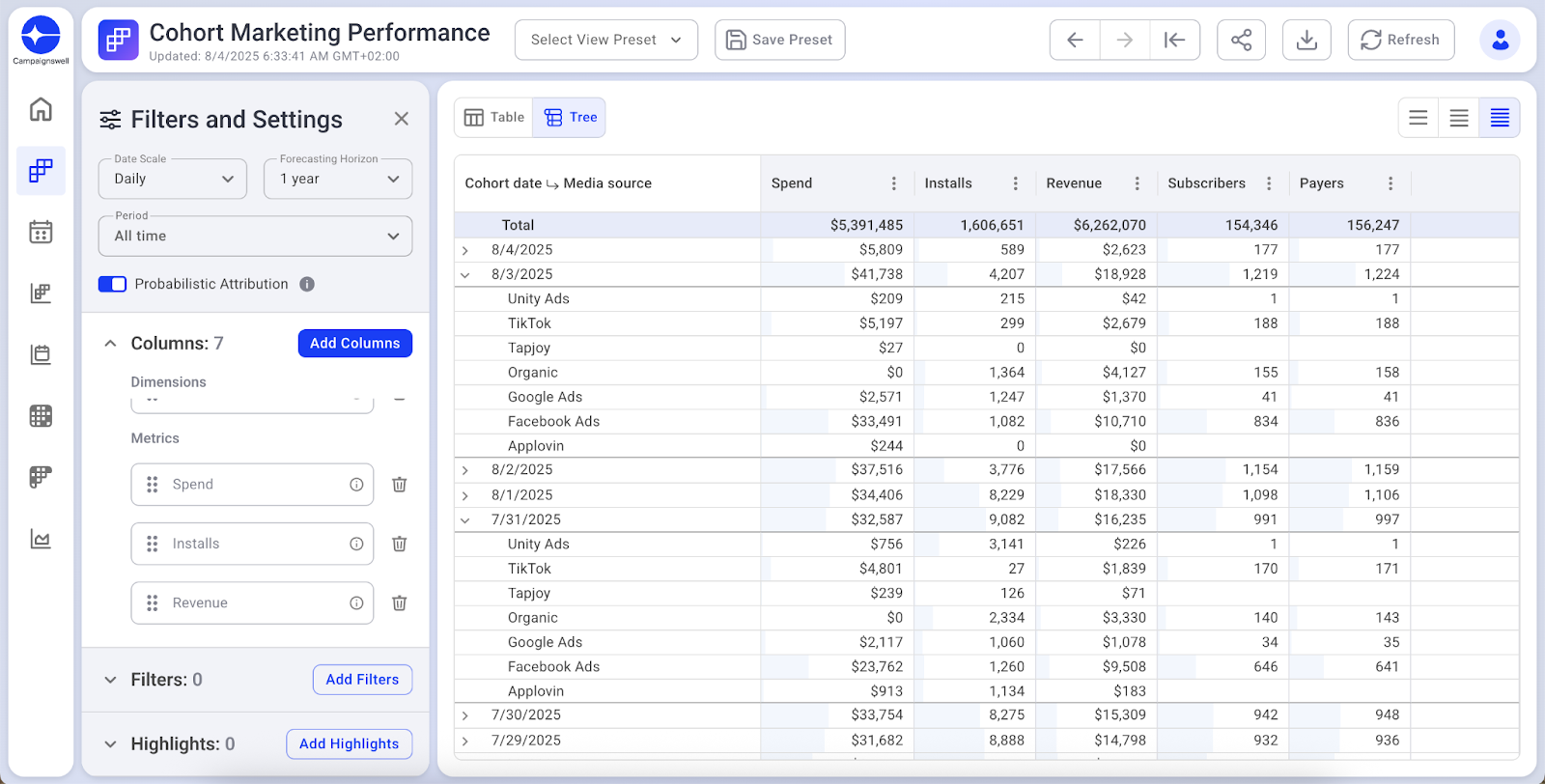Click the share icon button
This screenshot has height=784, width=1545.
(x=1241, y=40)
